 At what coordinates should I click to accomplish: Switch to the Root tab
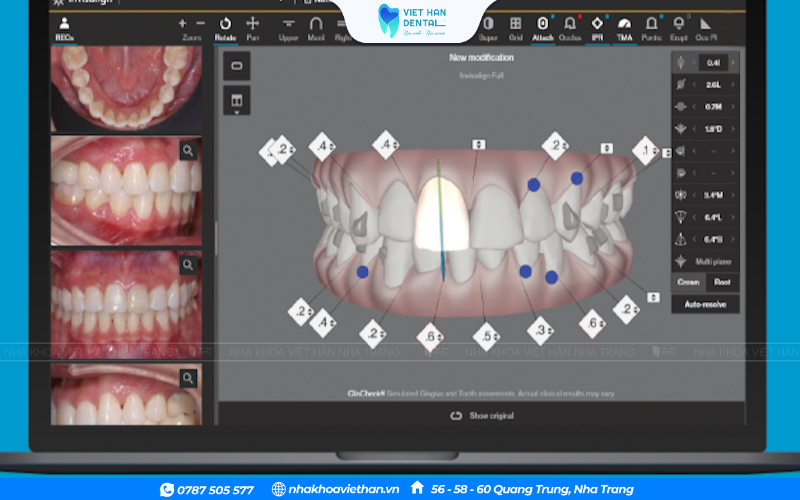click(x=722, y=282)
